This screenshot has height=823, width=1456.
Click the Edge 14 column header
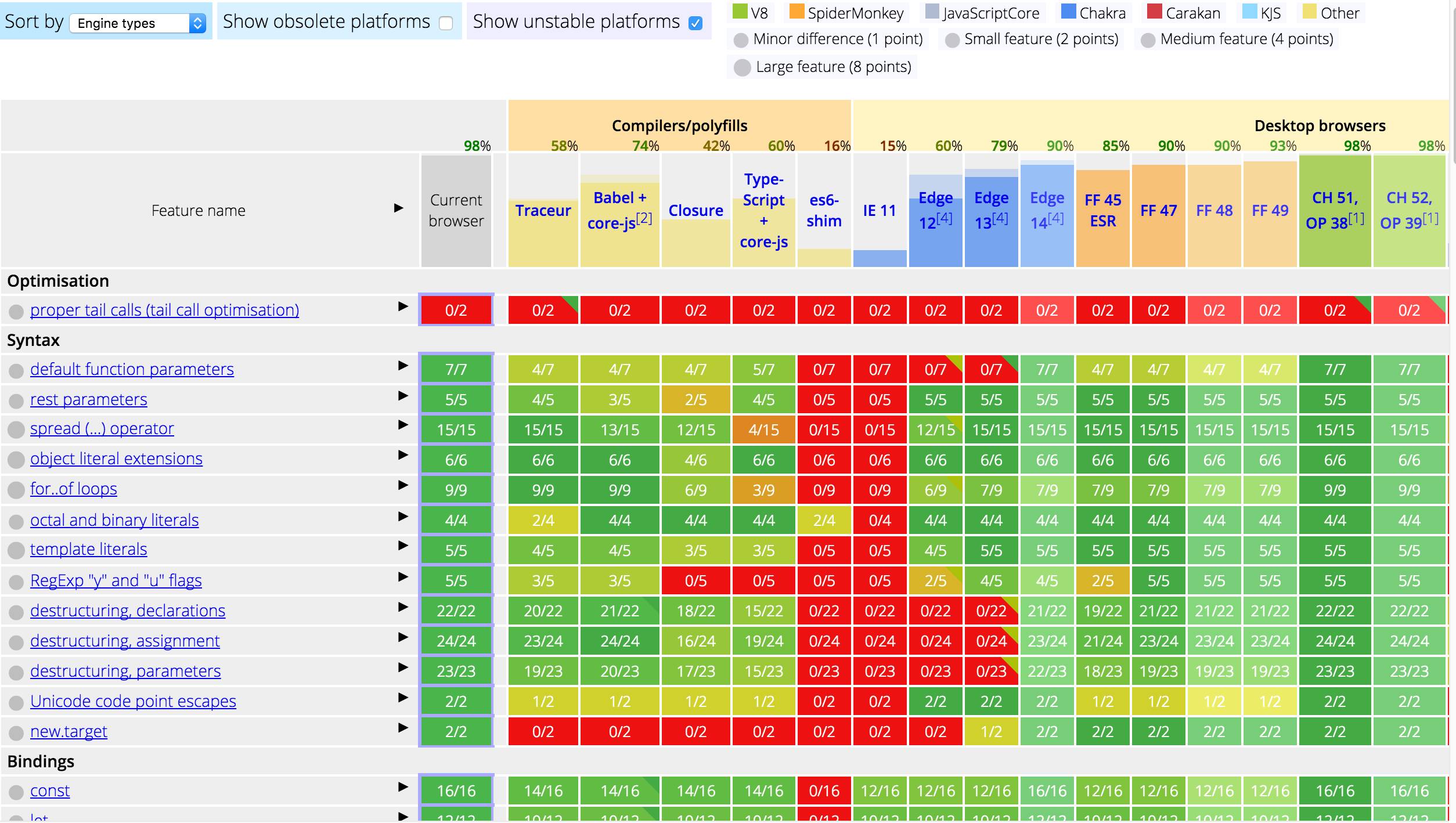(1047, 210)
